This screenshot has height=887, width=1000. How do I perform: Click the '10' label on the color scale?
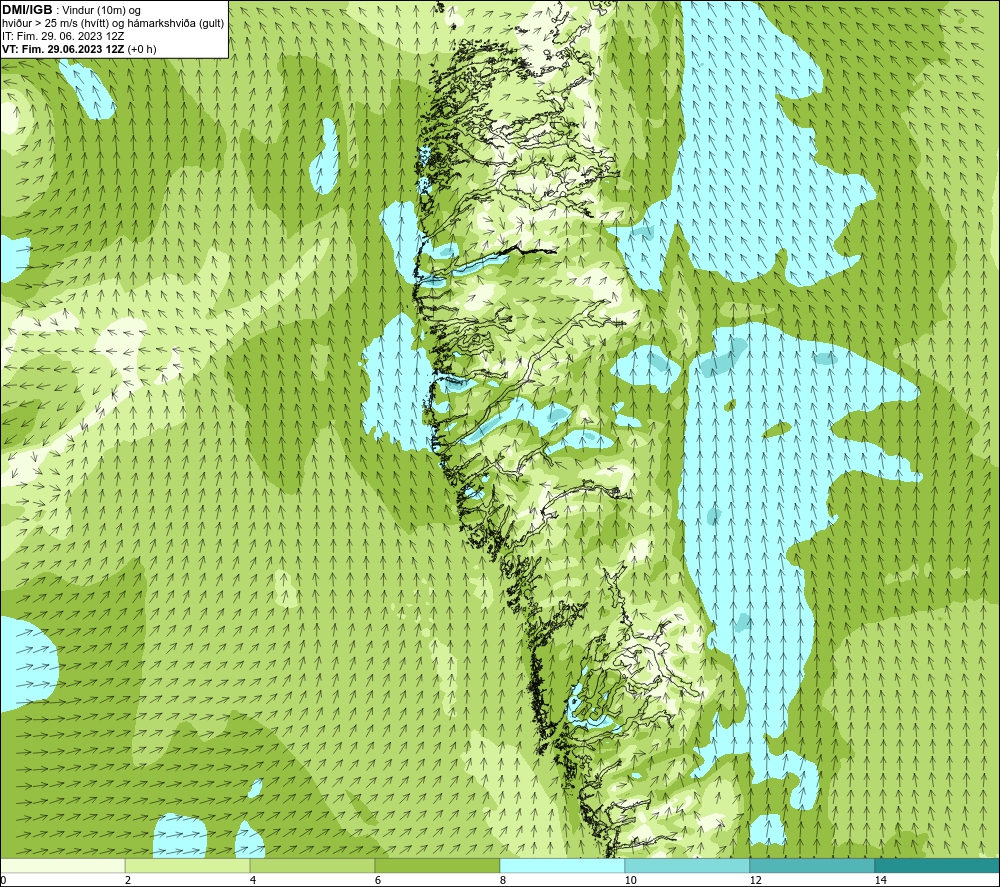point(630,880)
